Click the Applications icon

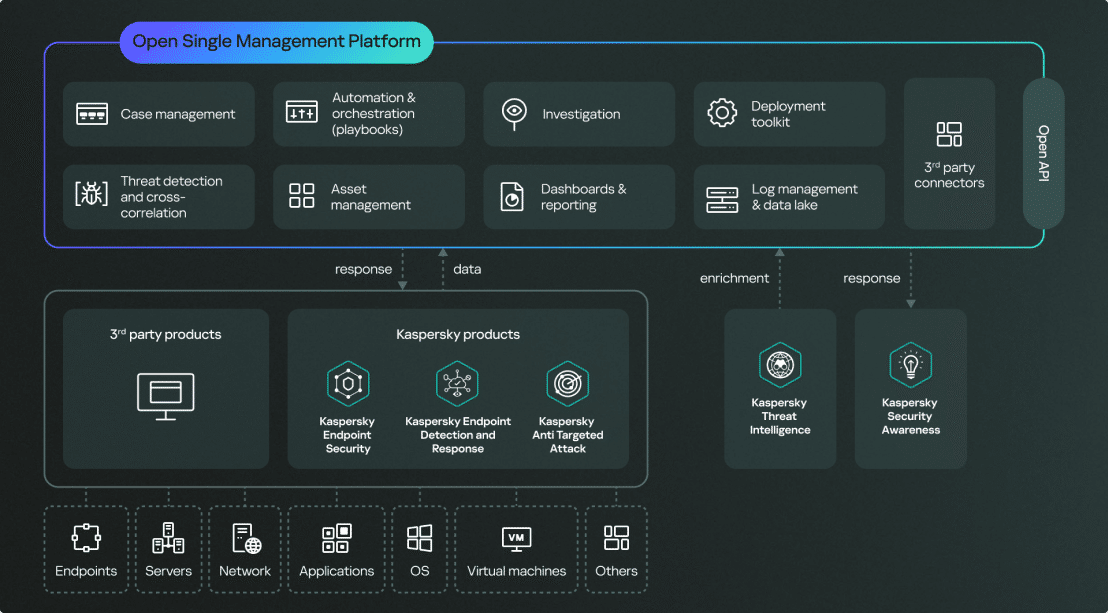[336, 538]
